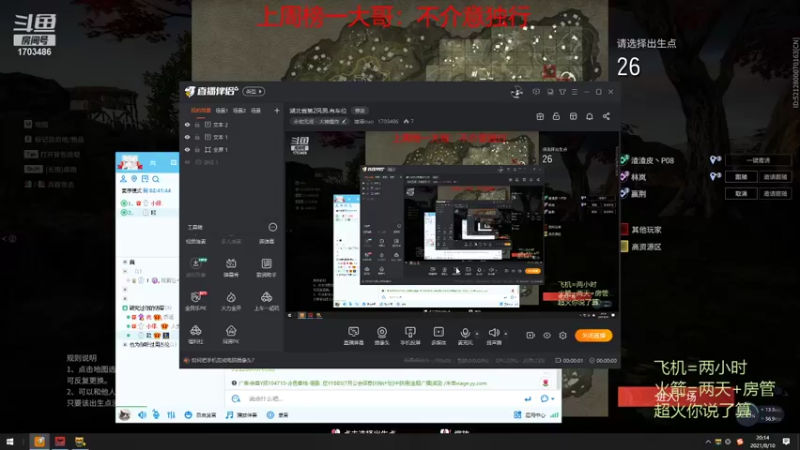Toggle visibility of the 全屏 1 source
The image size is (800, 450).
pyautogui.click(x=187, y=149)
